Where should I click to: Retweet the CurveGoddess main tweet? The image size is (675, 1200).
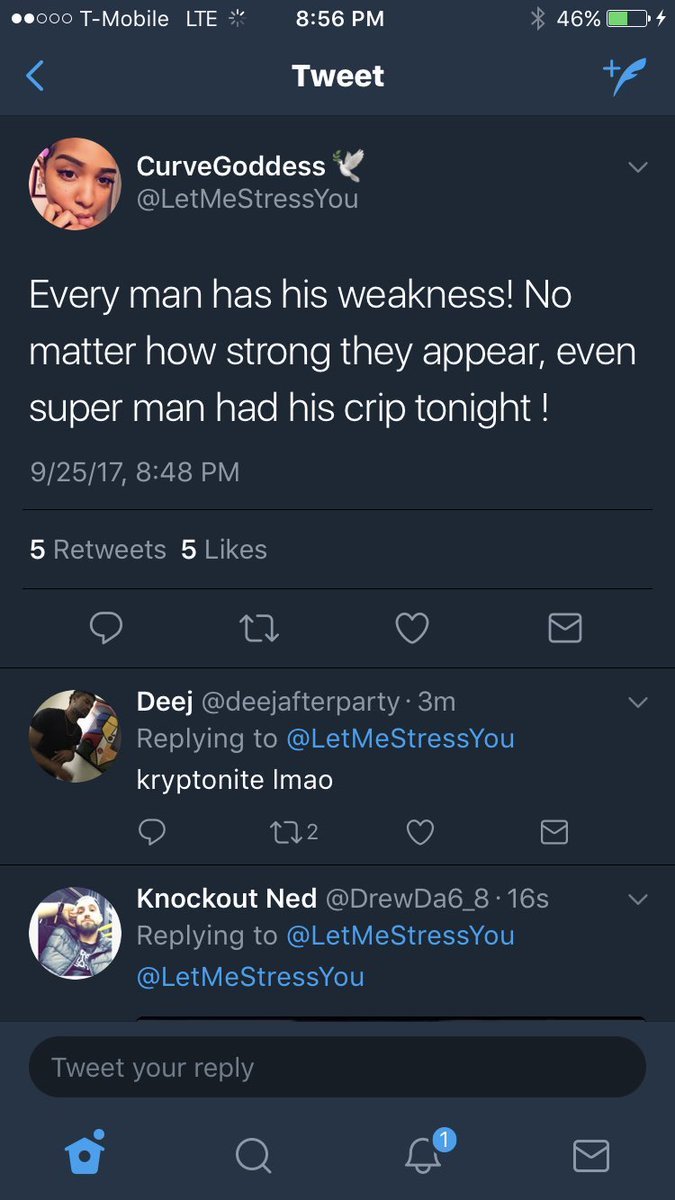click(259, 627)
